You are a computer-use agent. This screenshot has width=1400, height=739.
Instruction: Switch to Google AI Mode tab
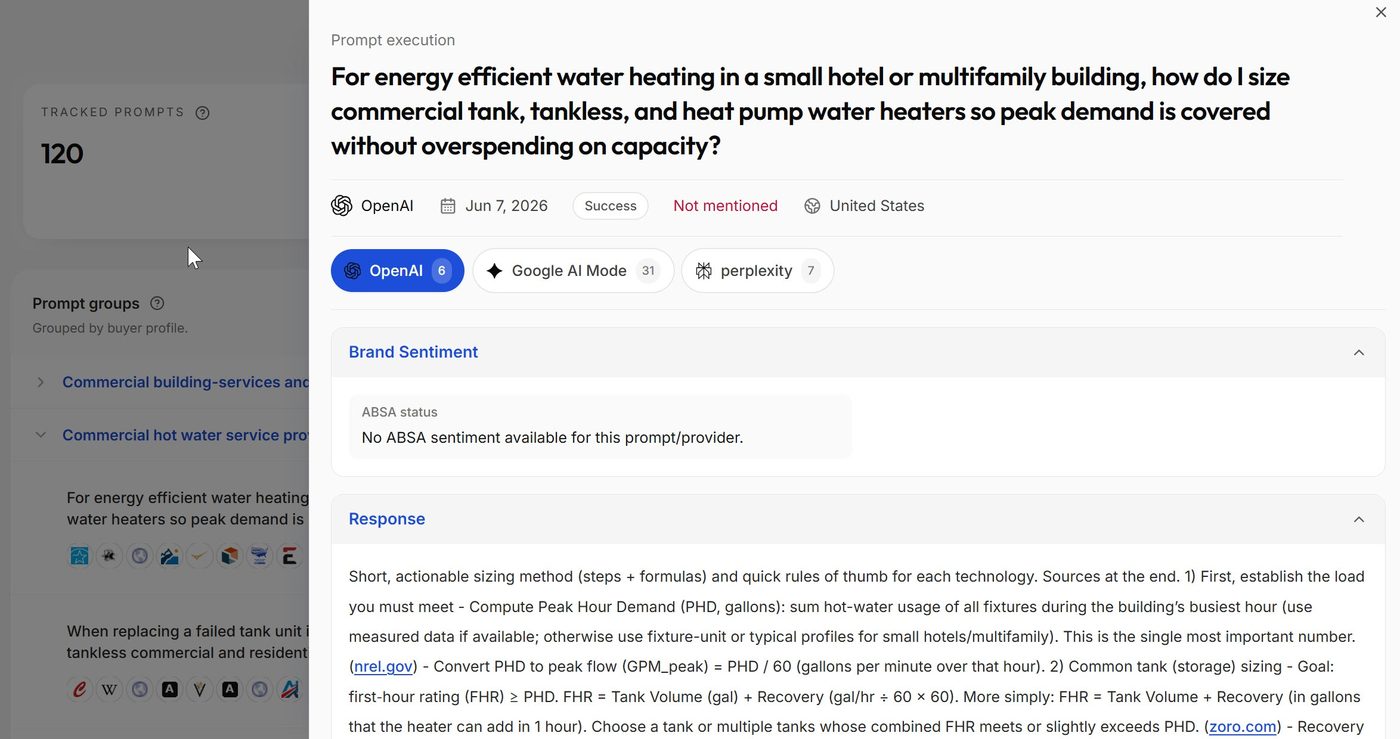(x=573, y=271)
